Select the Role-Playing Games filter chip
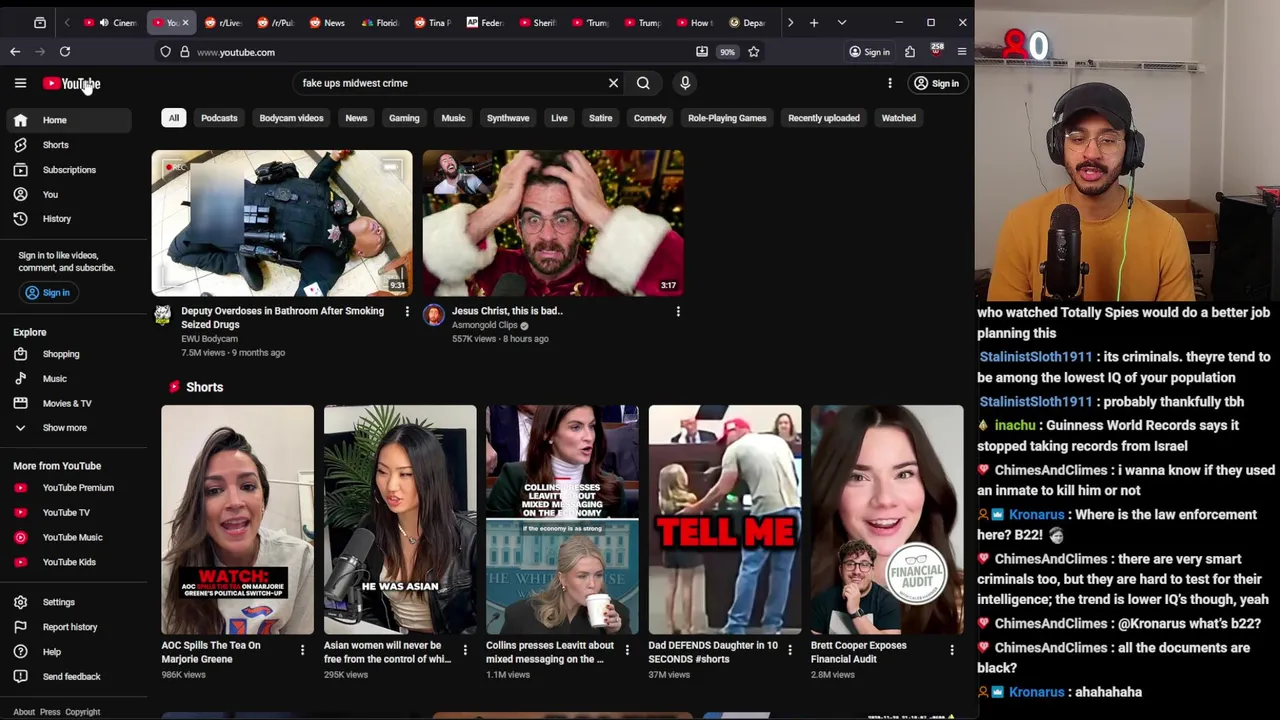Viewport: 1280px width, 720px height. tap(727, 118)
